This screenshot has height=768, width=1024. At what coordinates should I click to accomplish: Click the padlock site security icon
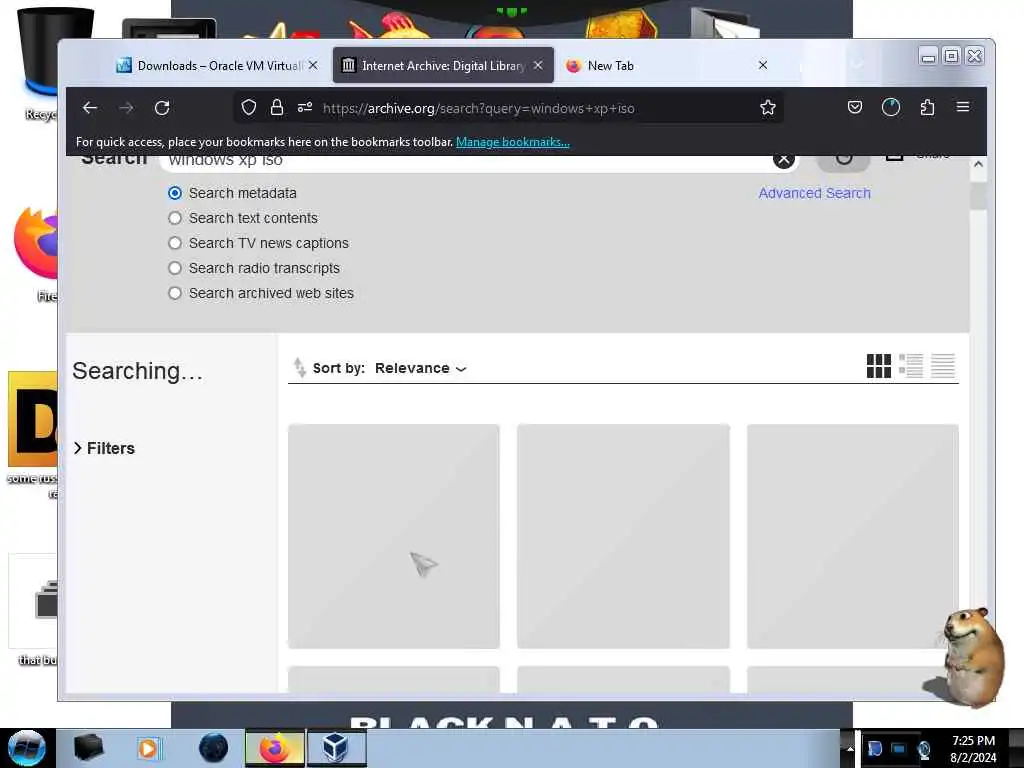point(277,107)
